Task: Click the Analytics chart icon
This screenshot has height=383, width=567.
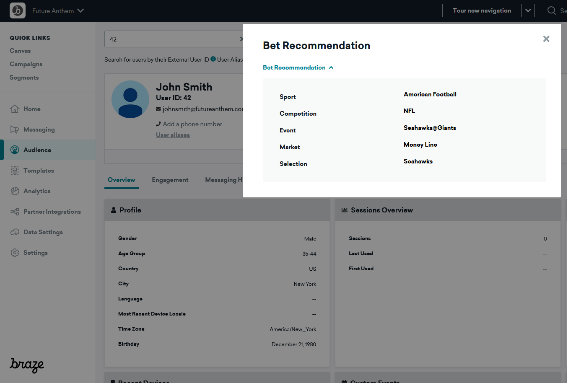Action: pyautogui.click(x=14, y=191)
